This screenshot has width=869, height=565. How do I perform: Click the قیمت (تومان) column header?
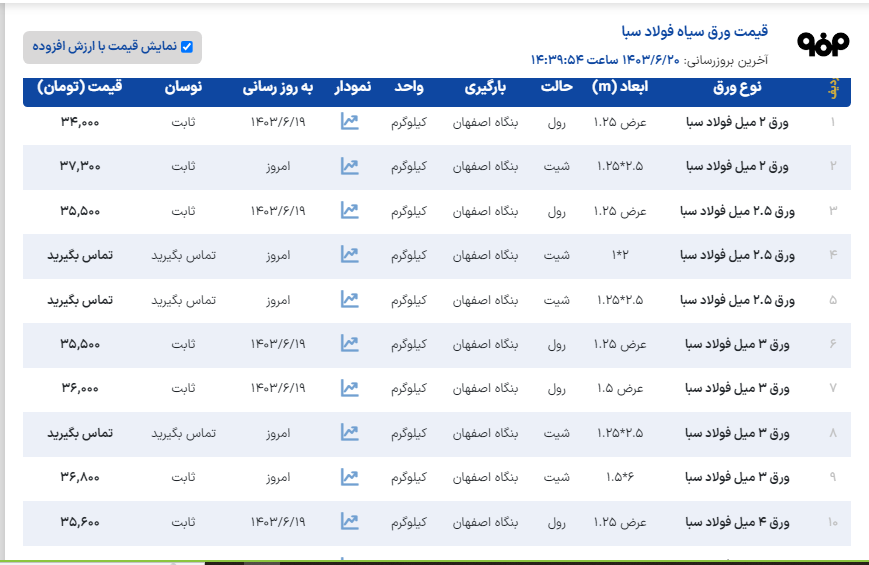pos(80,88)
